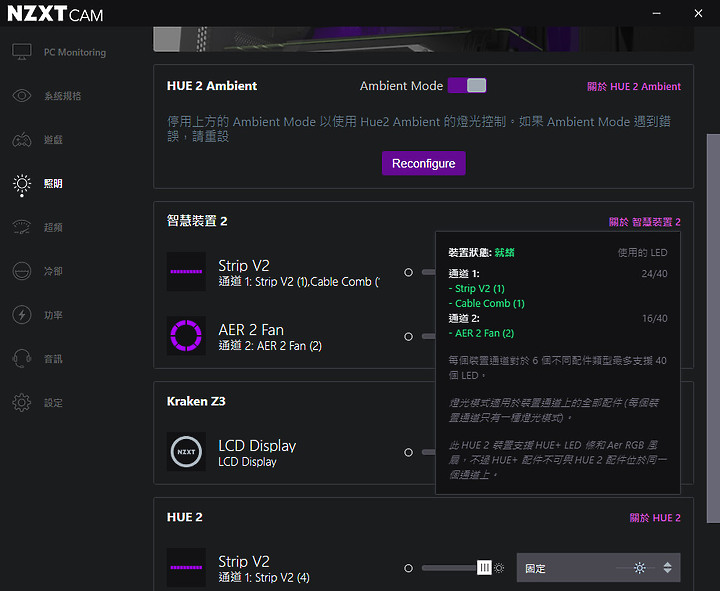
Task: Click Strip V2 thumbnail under 智慧裝置 2
Action: pos(186,272)
